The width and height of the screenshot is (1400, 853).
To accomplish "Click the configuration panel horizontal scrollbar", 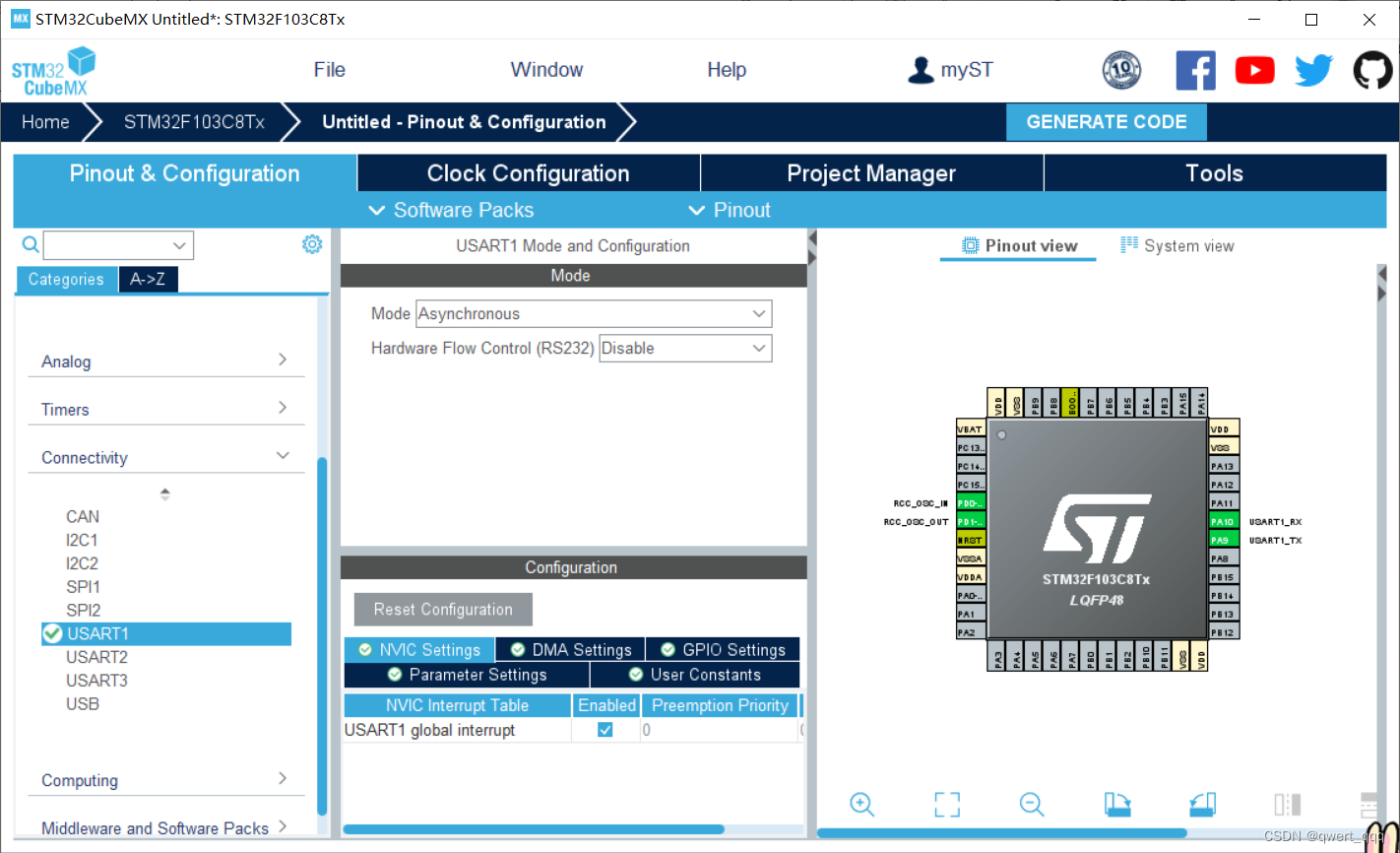I will click(x=533, y=829).
